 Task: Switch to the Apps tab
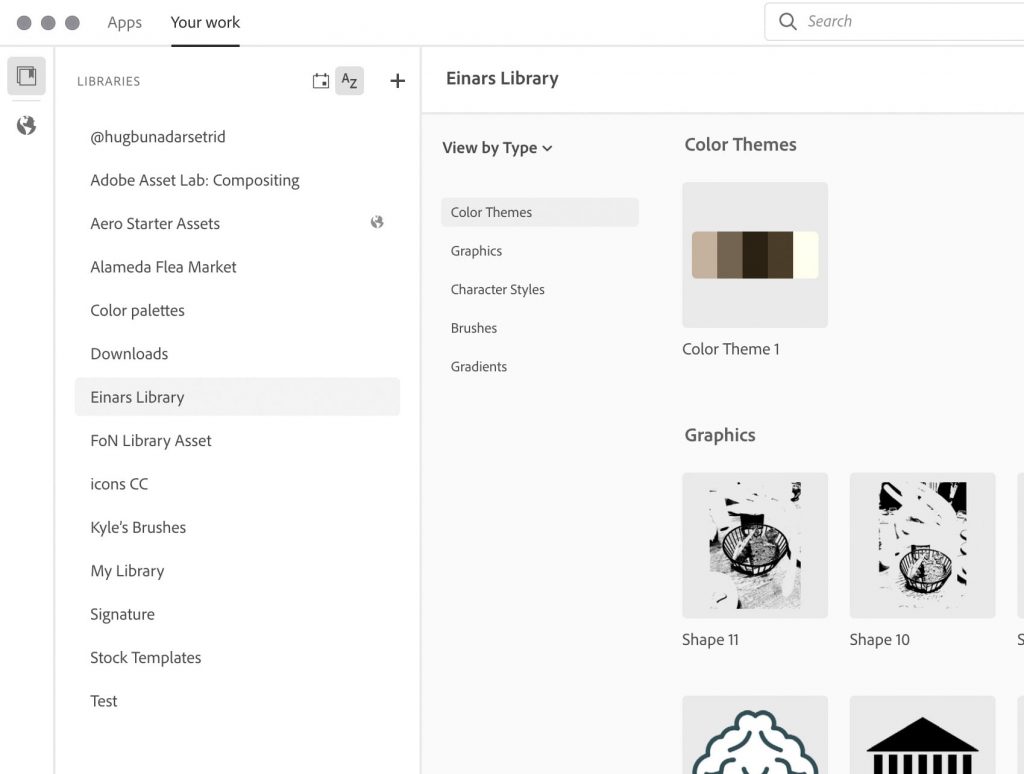point(124,22)
